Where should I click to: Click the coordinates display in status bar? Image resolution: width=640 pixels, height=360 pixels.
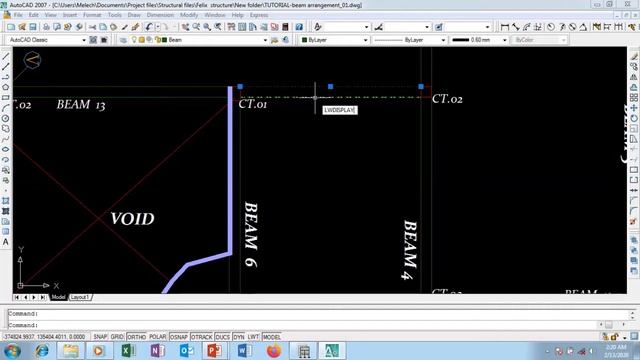coord(44,337)
